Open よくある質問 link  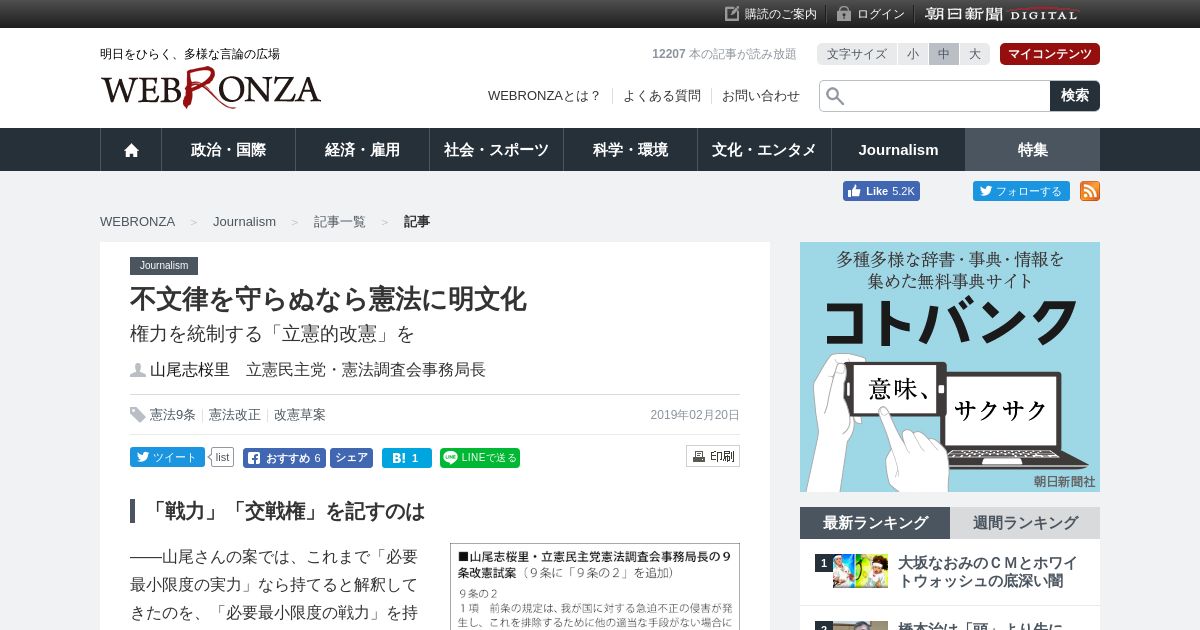pos(662,96)
